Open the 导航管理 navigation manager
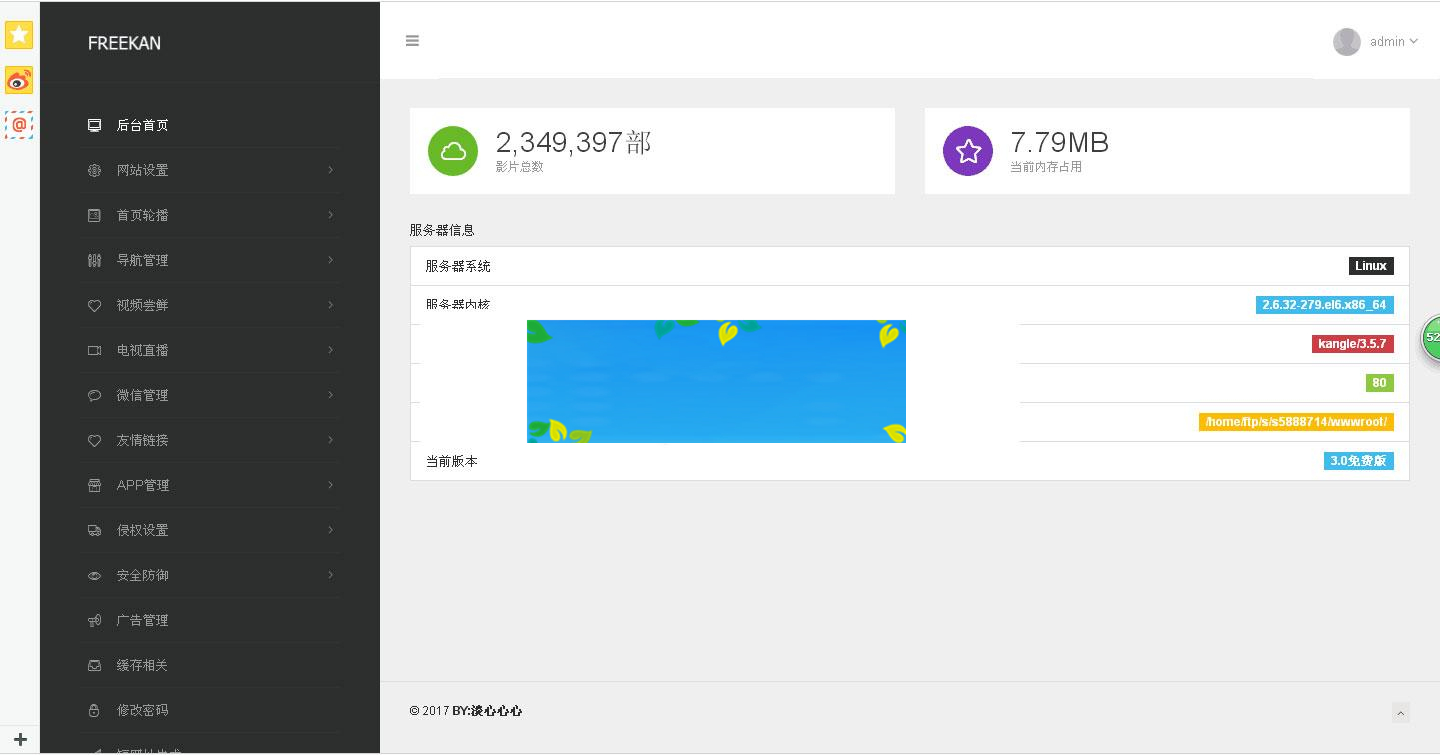The height and width of the screenshot is (755, 1440). 141,260
